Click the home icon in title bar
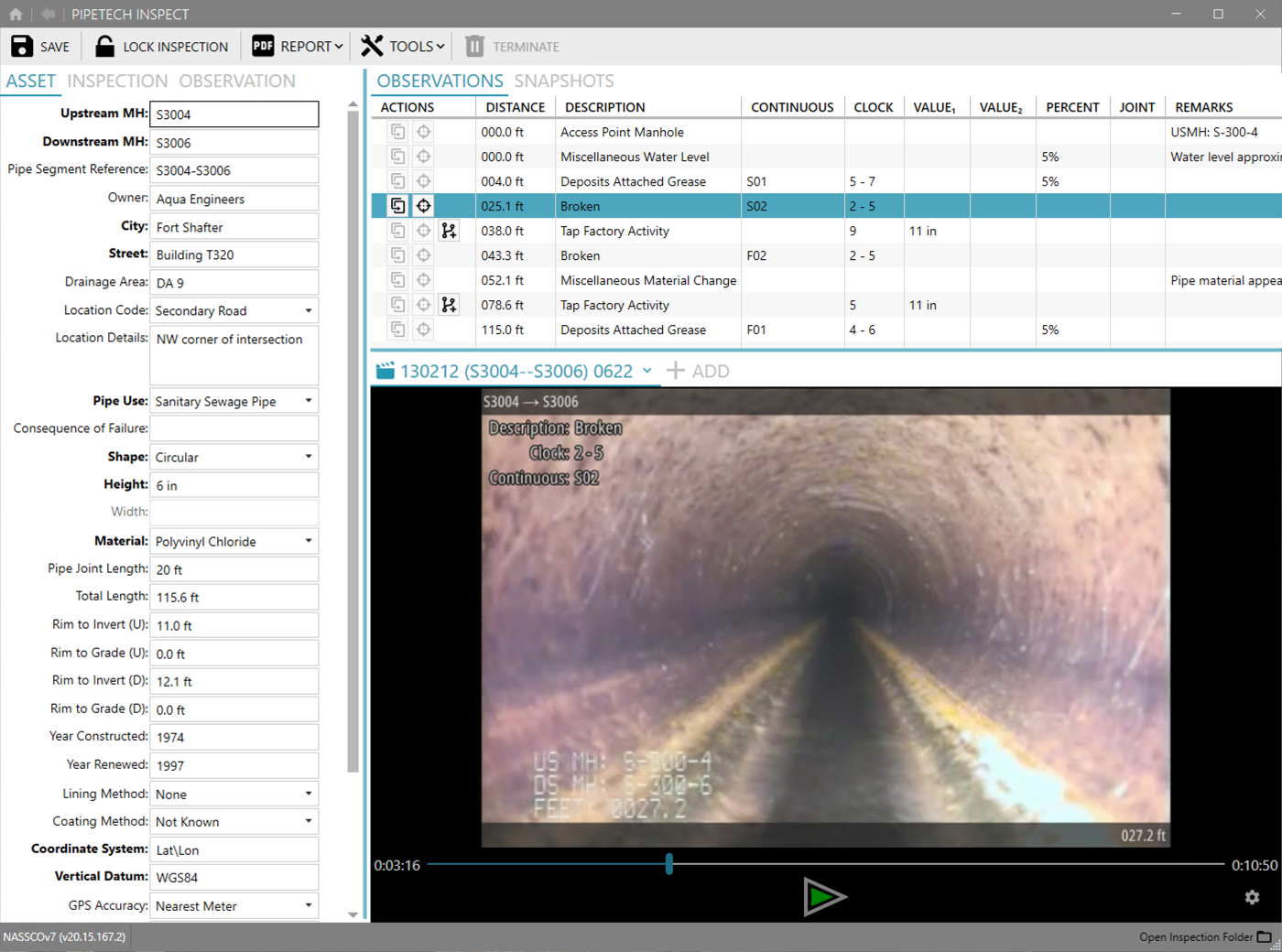 pos(16,15)
